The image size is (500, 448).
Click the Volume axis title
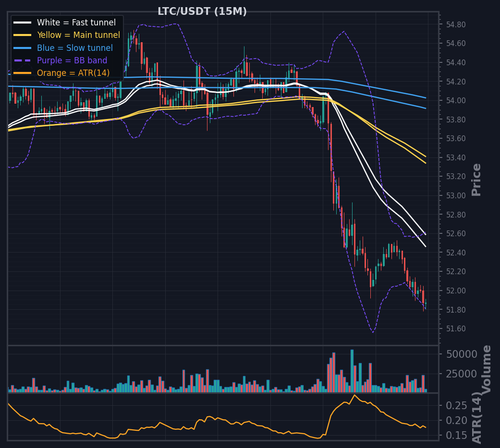[486, 369]
